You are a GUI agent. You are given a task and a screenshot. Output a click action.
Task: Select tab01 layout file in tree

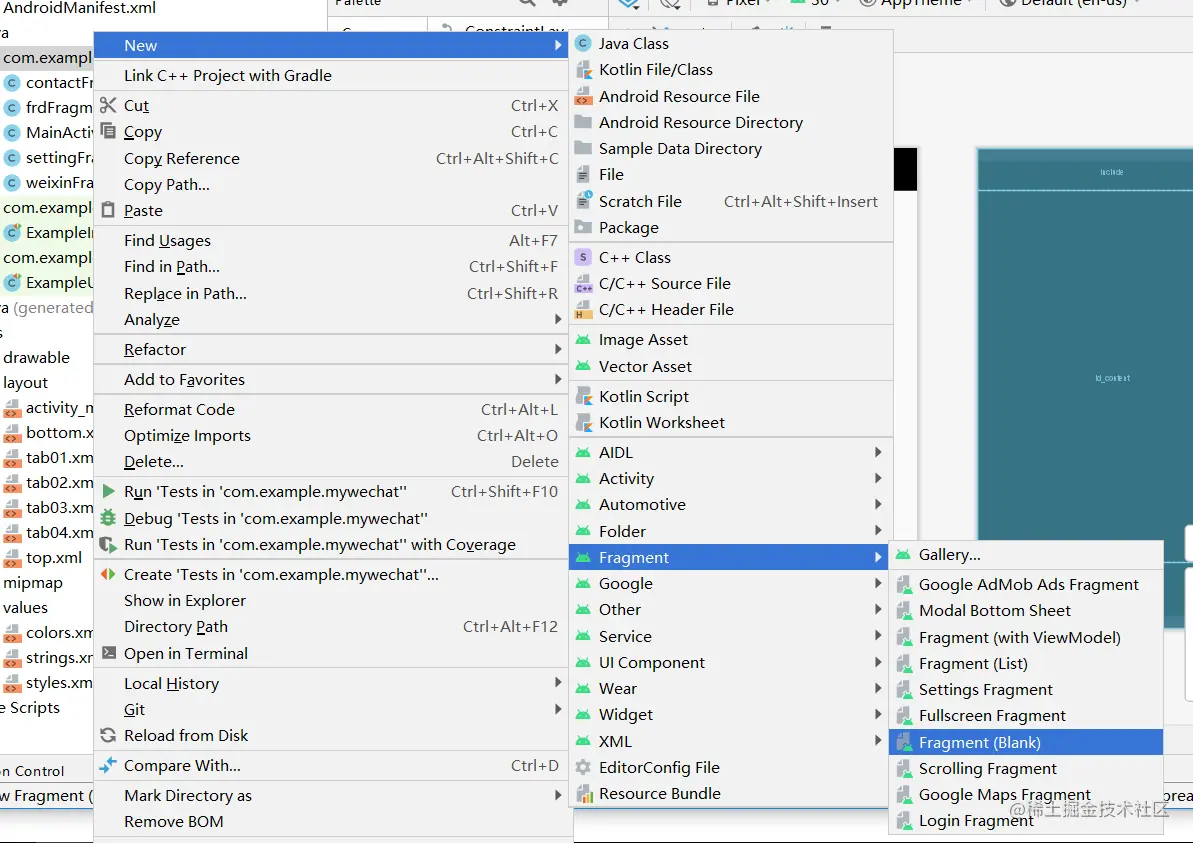[x=59, y=457]
